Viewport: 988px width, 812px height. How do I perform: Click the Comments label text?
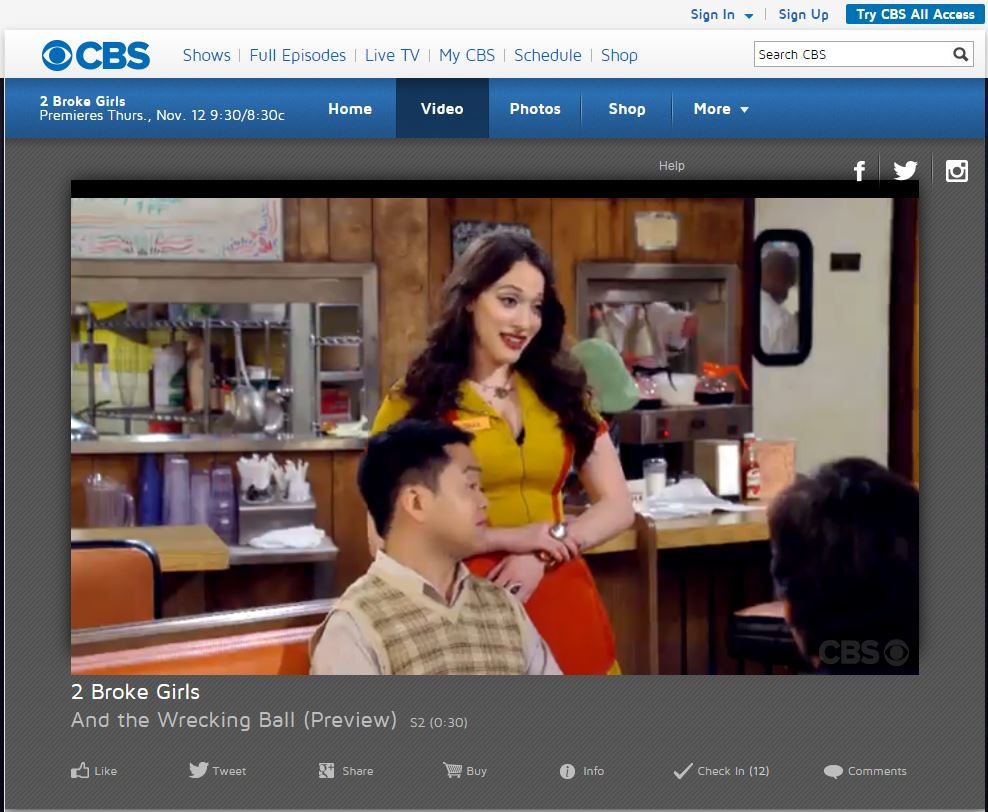[x=877, y=771]
